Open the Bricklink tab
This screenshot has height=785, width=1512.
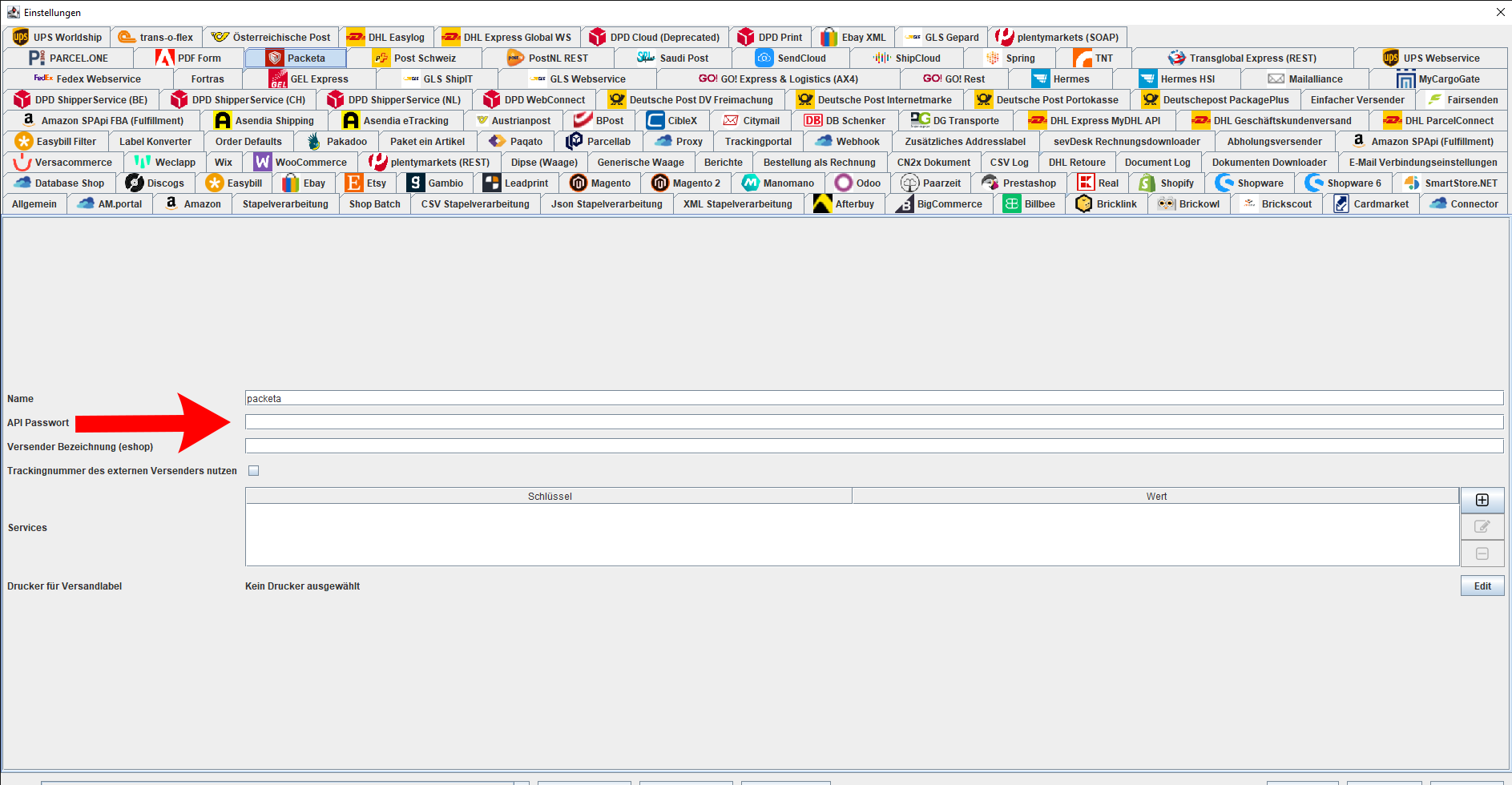point(1107,203)
